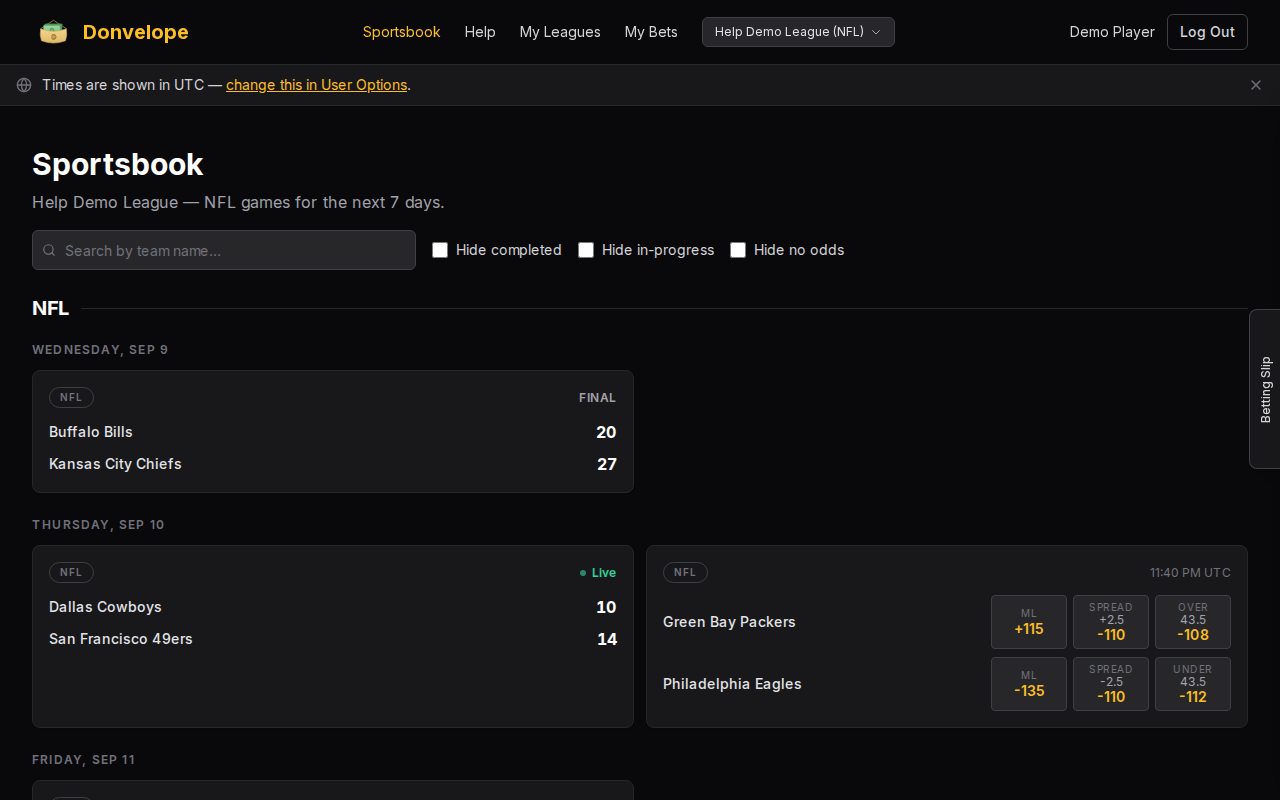The height and width of the screenshot is (800, 1280).
Task: Click the Wednesday, Sep 9 date header
Action: click(100, 350)
